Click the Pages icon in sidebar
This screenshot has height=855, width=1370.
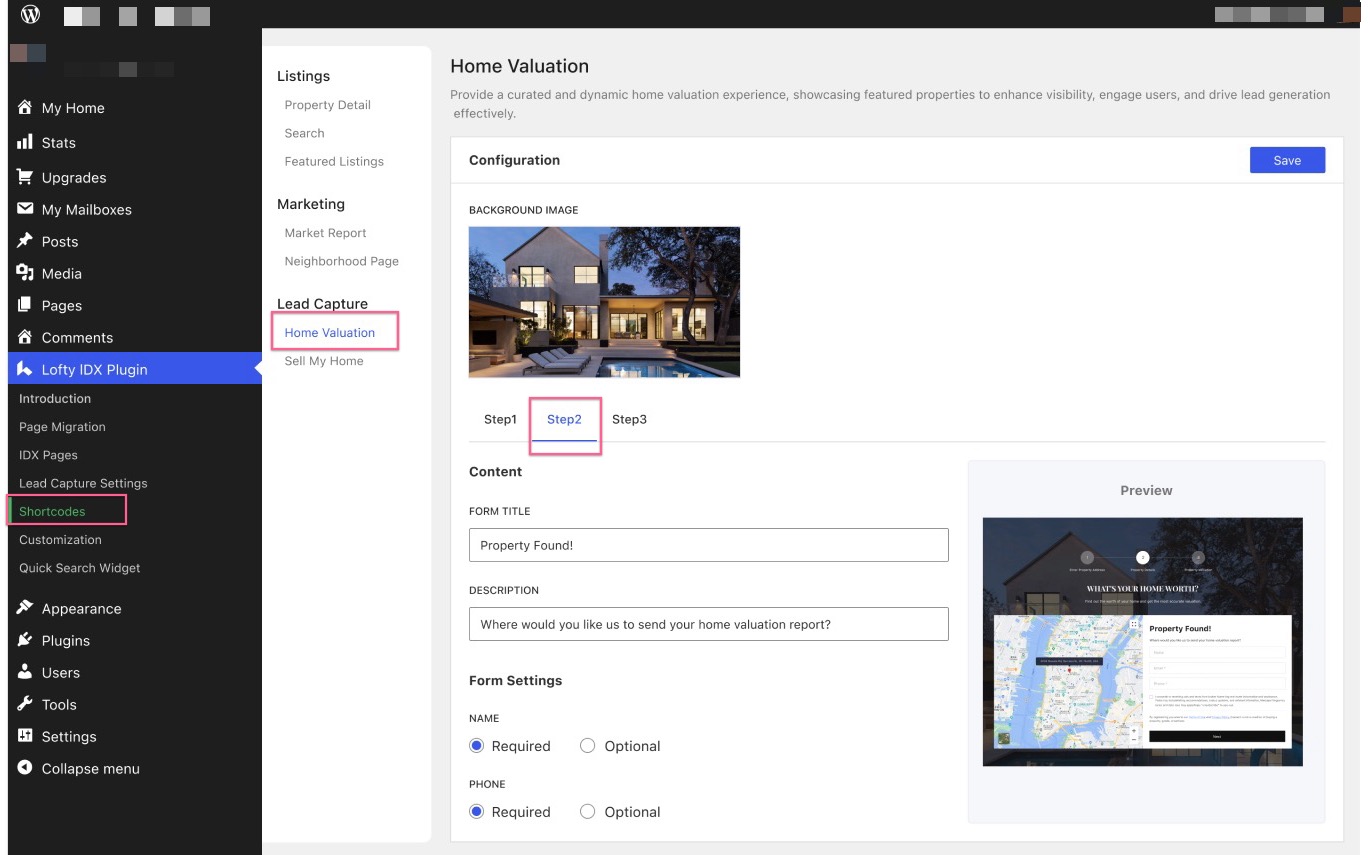click(x=25, y=305)
